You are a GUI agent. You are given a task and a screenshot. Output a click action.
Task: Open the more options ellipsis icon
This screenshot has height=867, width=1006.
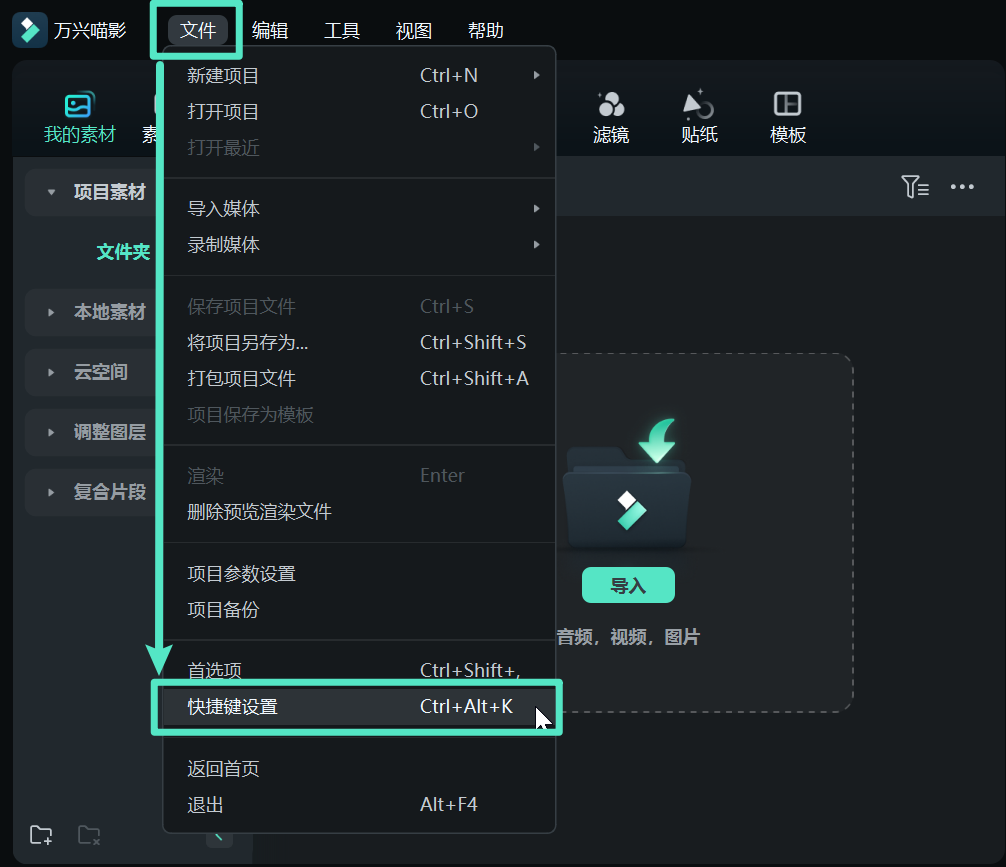[x=962, y=186]
